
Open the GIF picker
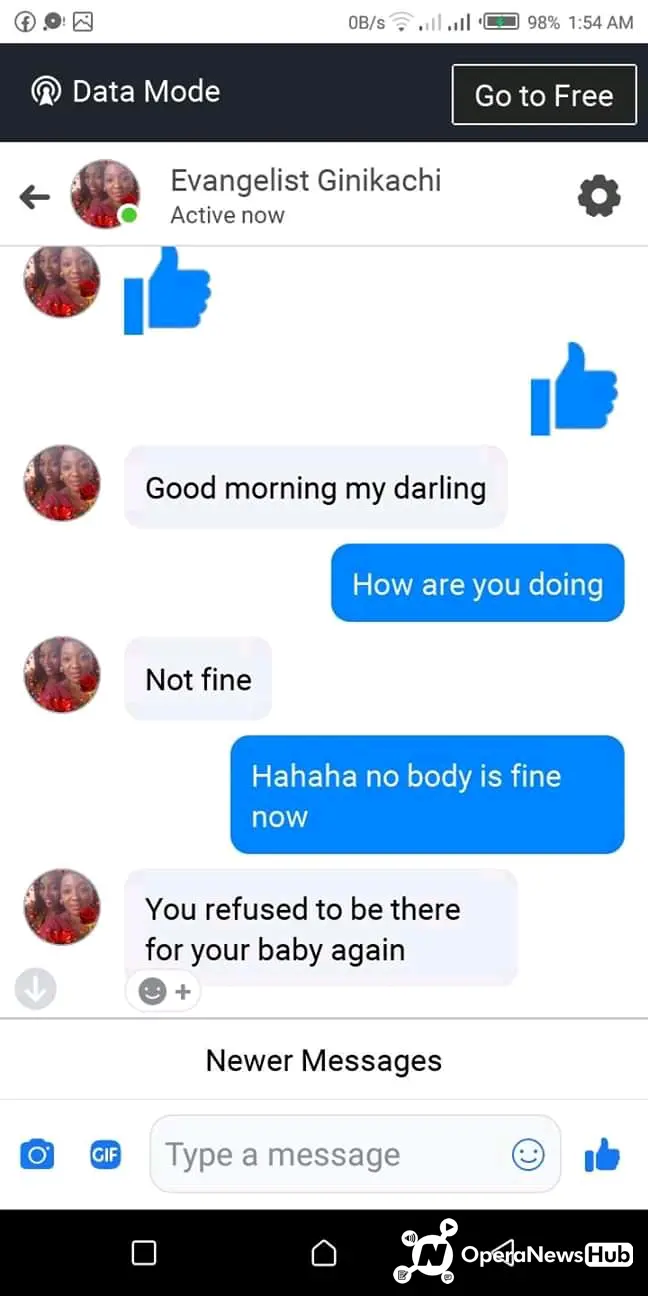(105, 1155)
